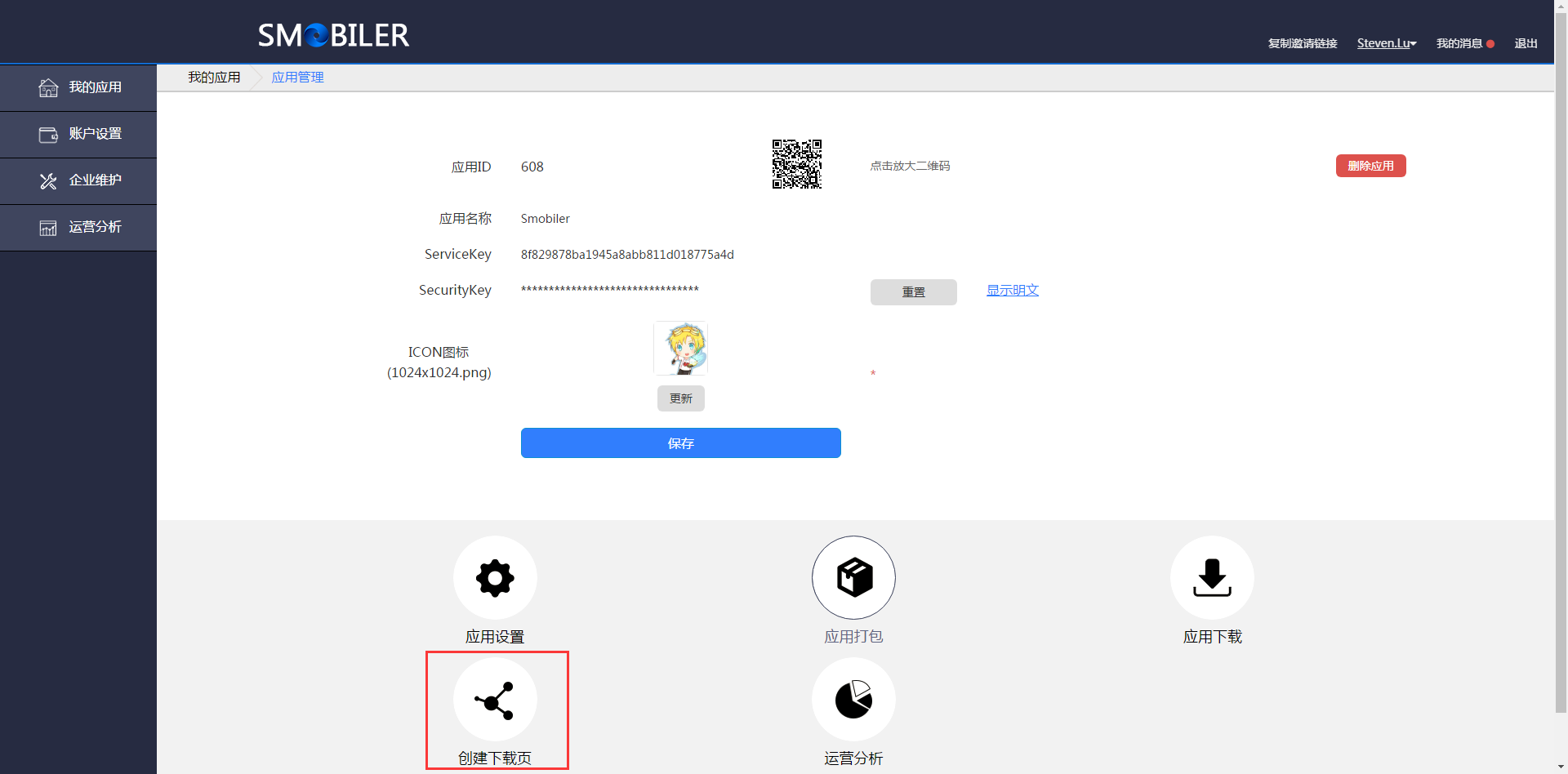
Task: Open the 账户设置 sidebar item
Action: click(x=78, y=134)
